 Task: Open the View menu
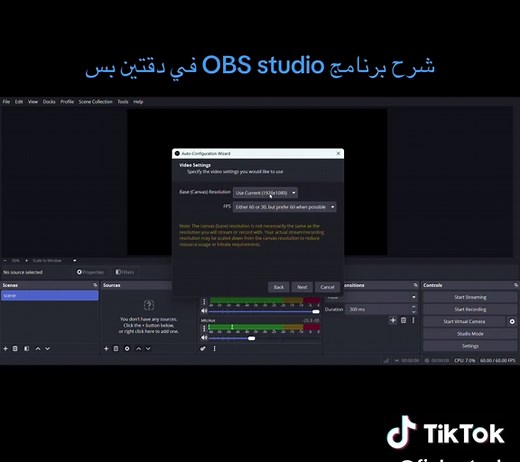point(33,102)
